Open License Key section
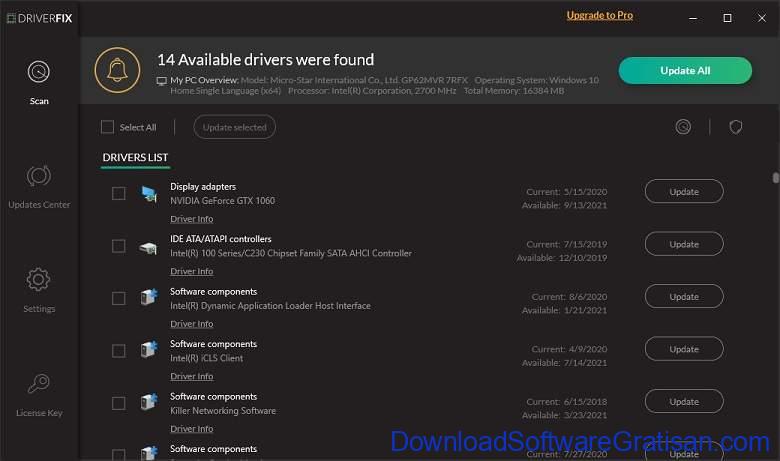 point(39,395)
